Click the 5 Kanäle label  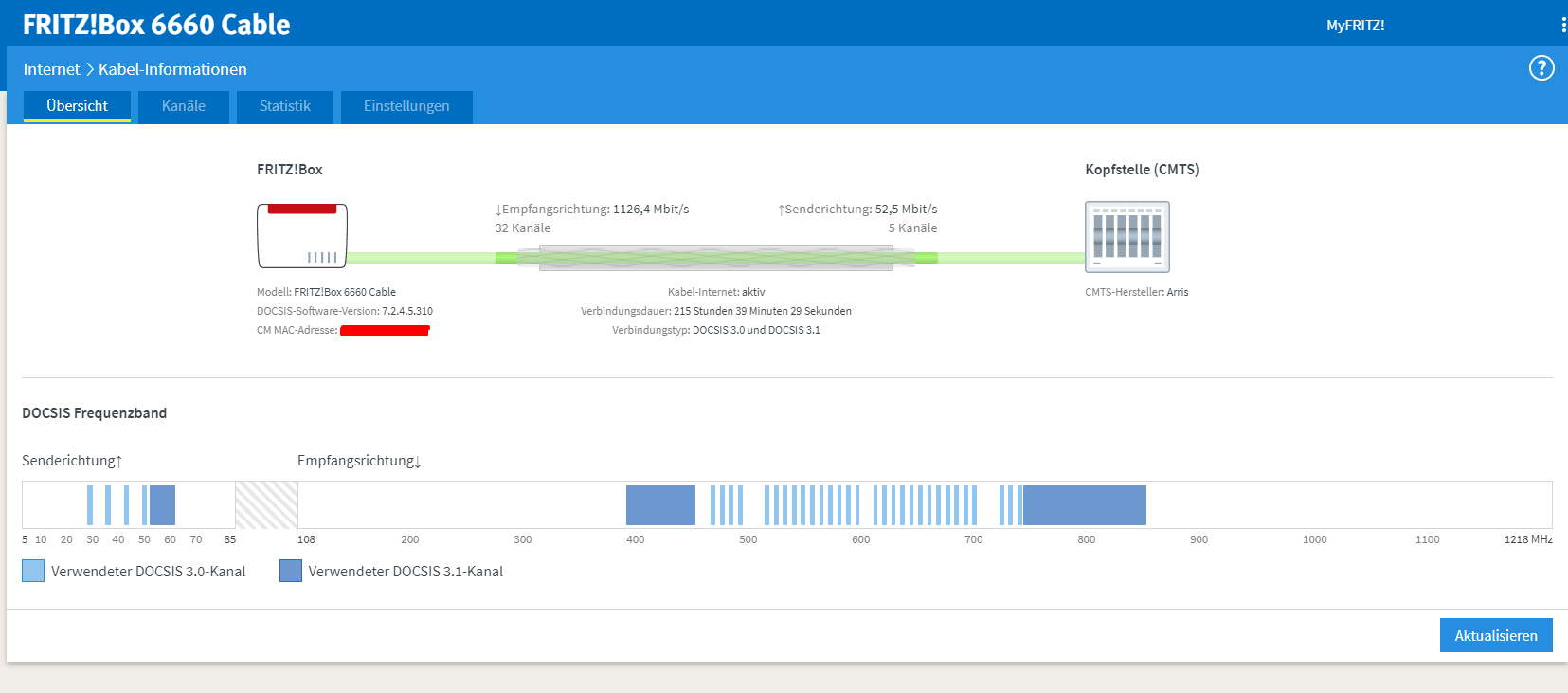[x=912, y=228]
